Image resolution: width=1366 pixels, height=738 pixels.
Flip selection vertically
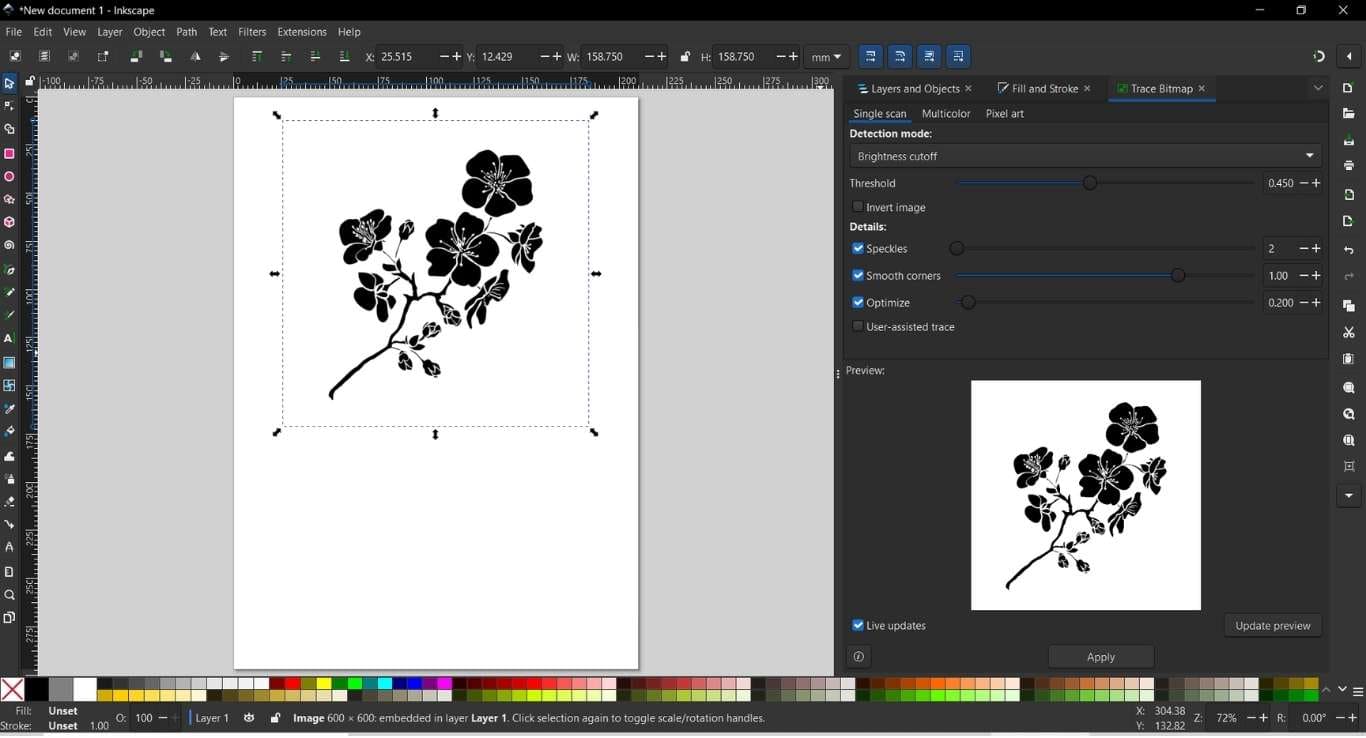[x=224, y=57]
